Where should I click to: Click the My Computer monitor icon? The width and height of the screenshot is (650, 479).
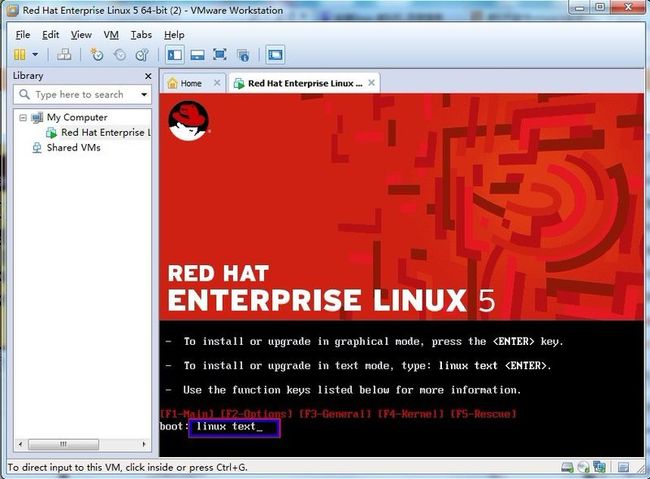[37, 118]
